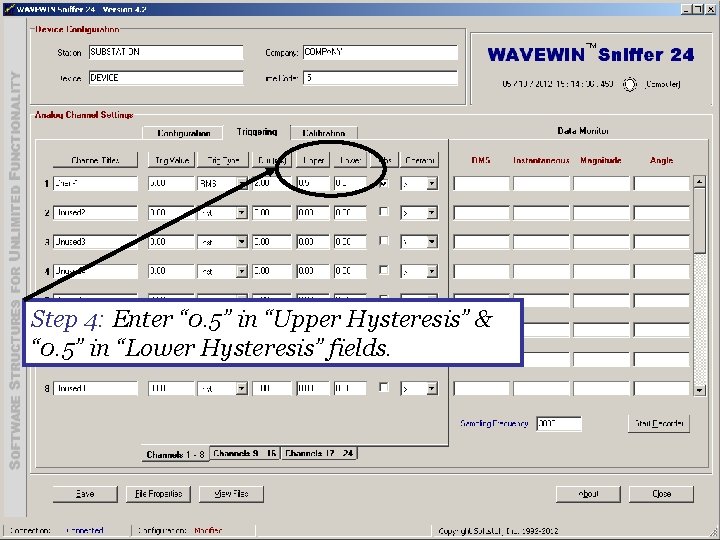720x540 pixels.
Task: Click the Trig Value field for channel 2
Action: [171, 213]
